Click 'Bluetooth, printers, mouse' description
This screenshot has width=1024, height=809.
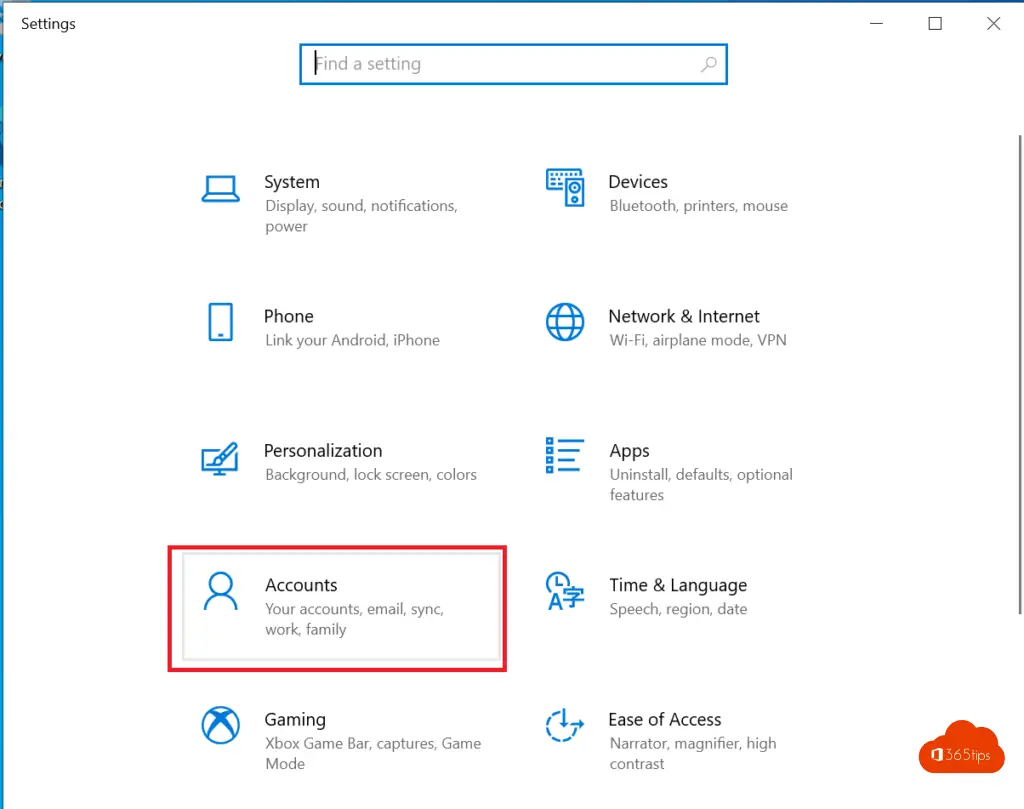[x=699, y=206]
